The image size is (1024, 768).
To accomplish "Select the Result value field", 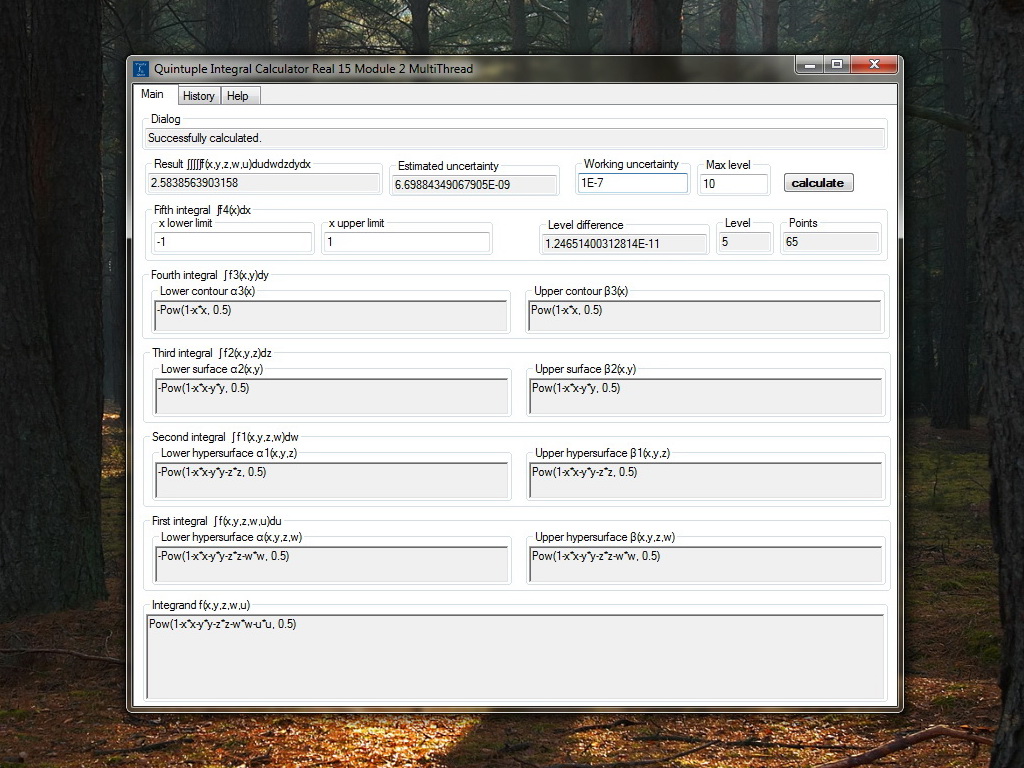I will pyautogui.click(x=264, y=183).
